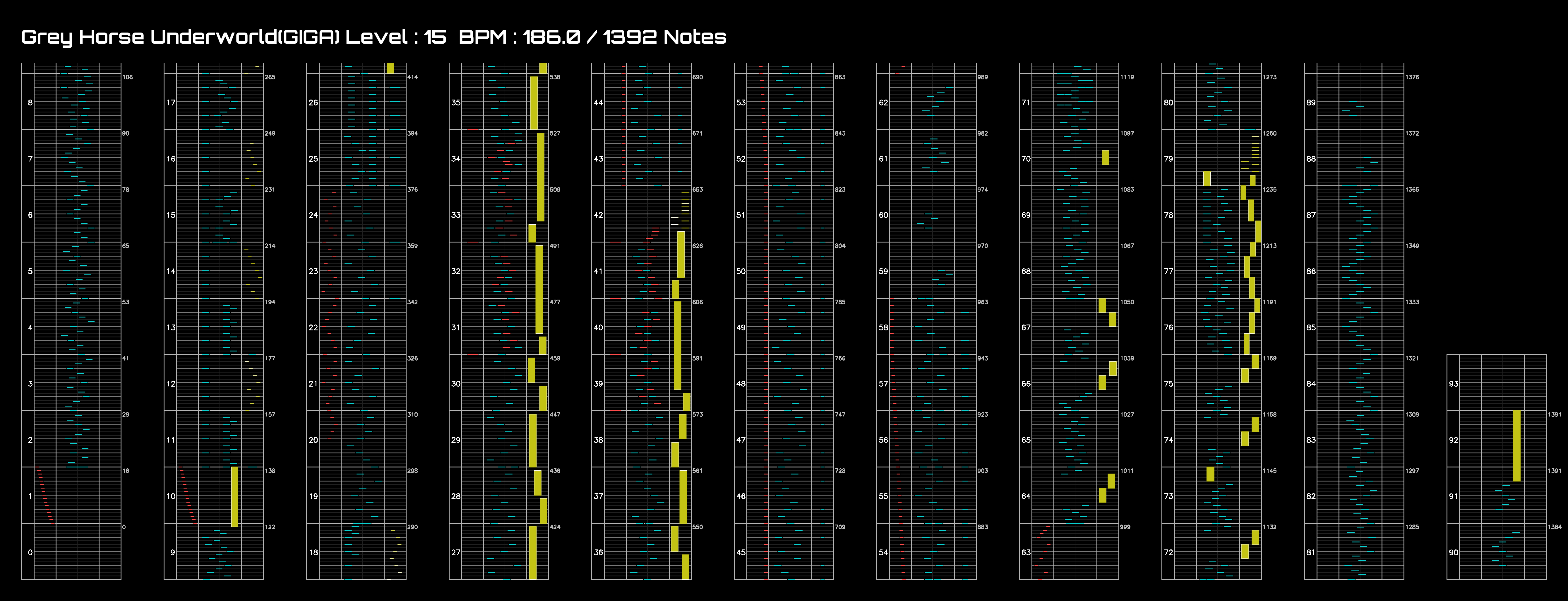Click measure number 10 label
This screenshot has height=601, width=1568.
pos(171,496)
